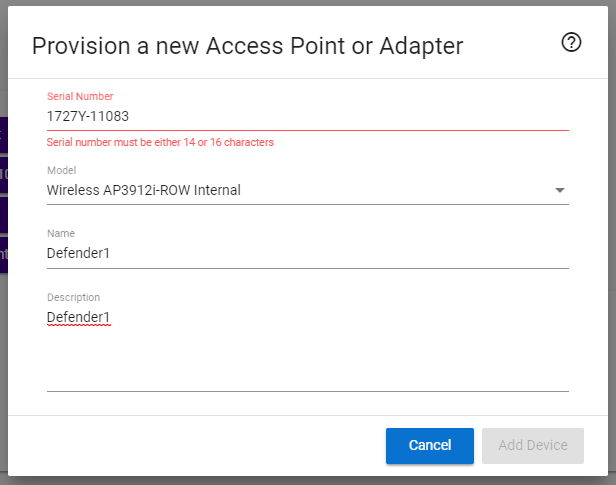Click the red Serial Number label
This screenshot has width=616, height=485.
pos(80,96)
